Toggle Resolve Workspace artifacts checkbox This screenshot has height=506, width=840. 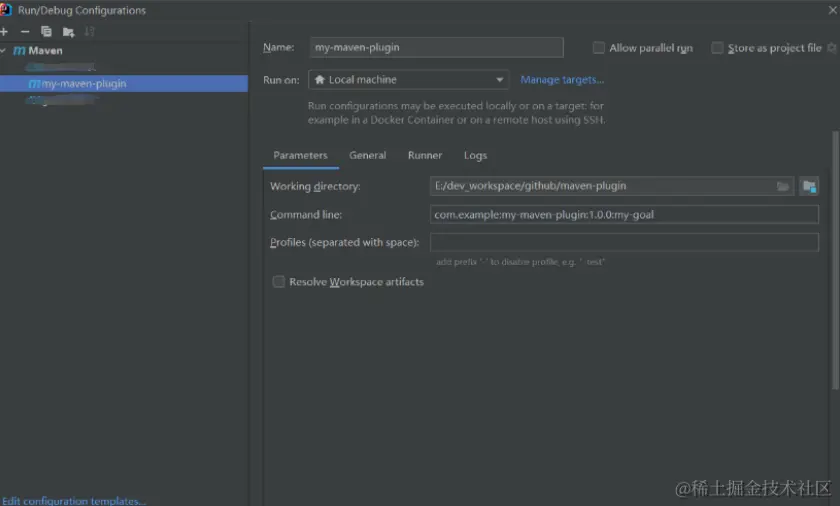(279, 282)
